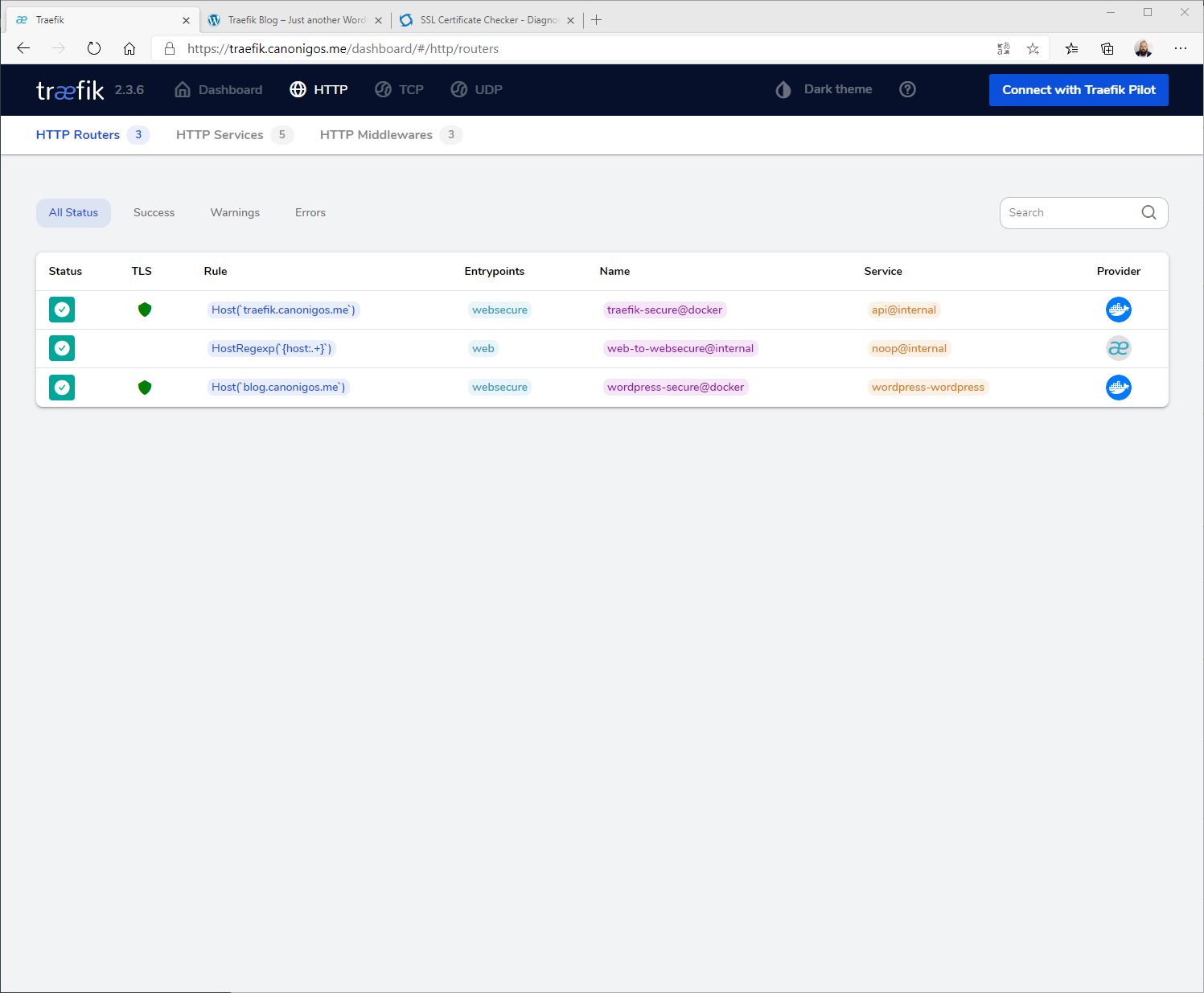
Task: Click TLS shield icon for blog.canonigos.me
Action: pyautogui.click(x=145, y=388)
